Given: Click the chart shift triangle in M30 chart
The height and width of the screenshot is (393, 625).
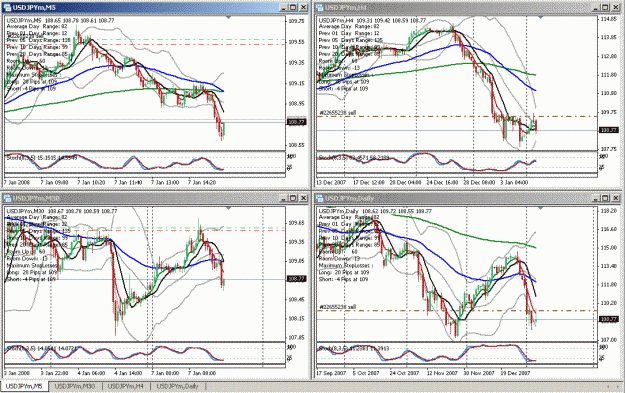Looking at the screenshot, I should (x=228, y=208).
